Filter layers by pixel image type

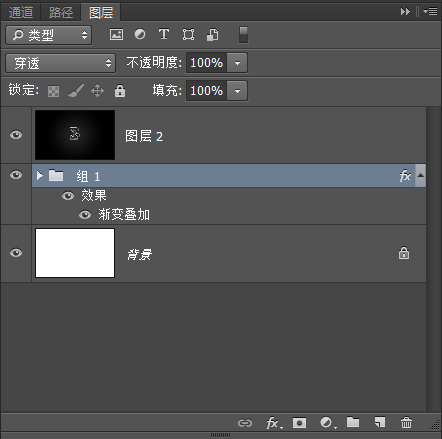pos(116,34)
